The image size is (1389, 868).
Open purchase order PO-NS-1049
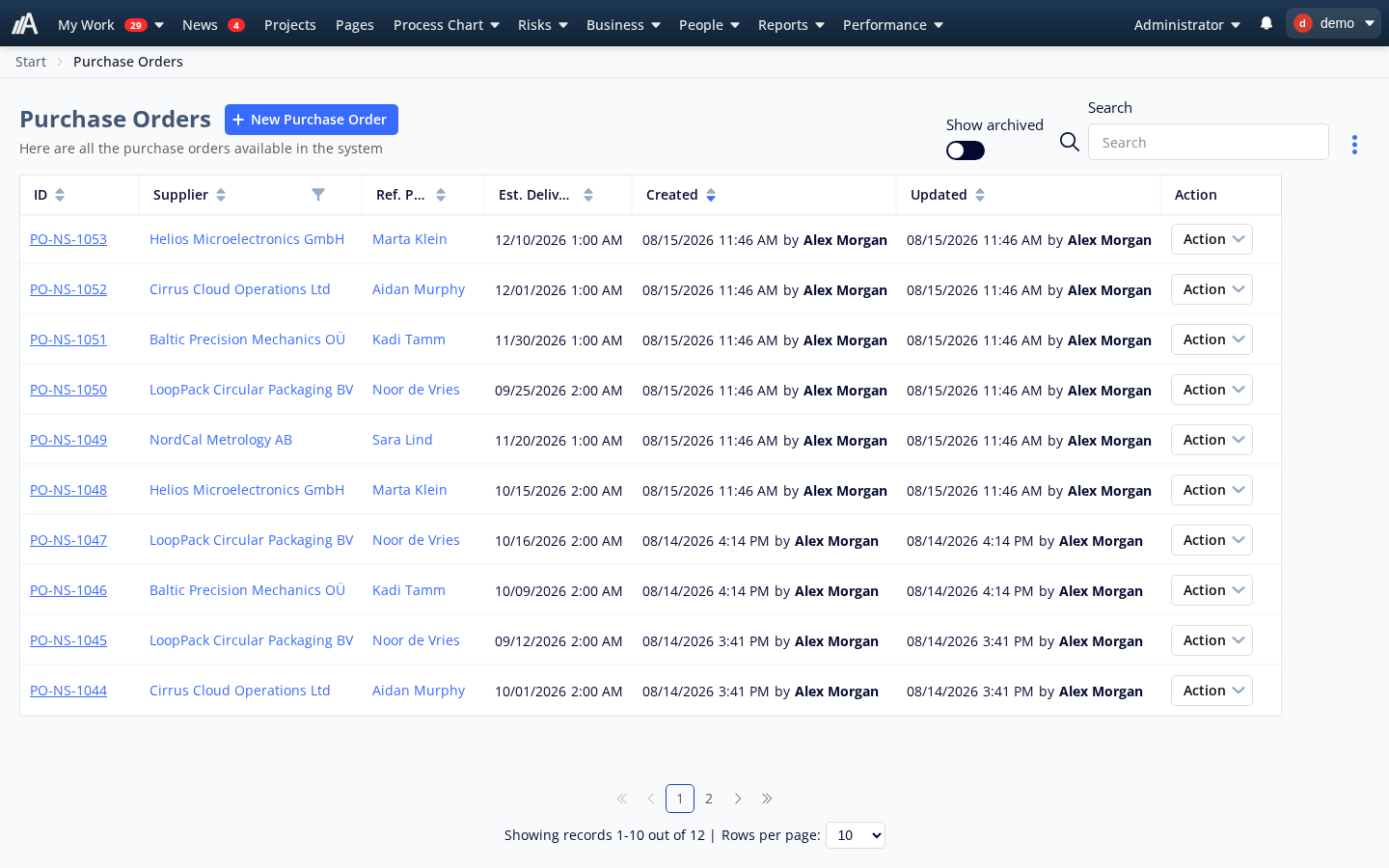68,440
